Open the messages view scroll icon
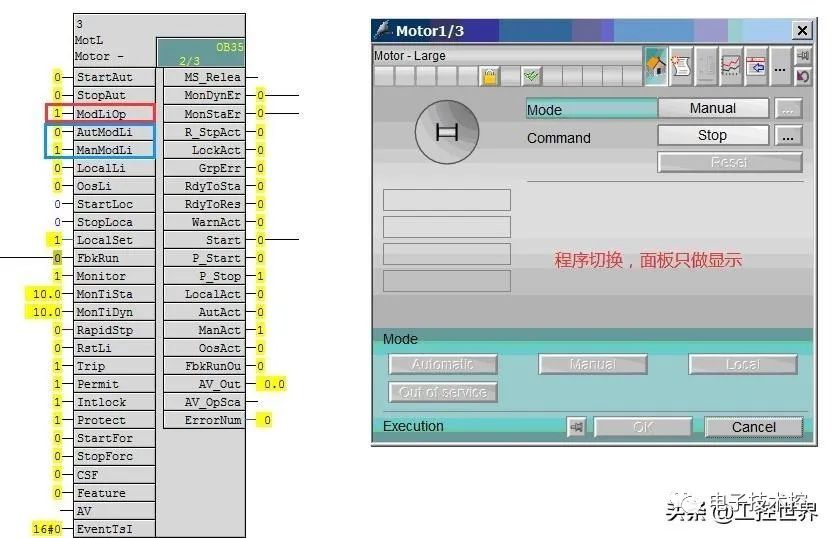834x538 pixels. 681,67
